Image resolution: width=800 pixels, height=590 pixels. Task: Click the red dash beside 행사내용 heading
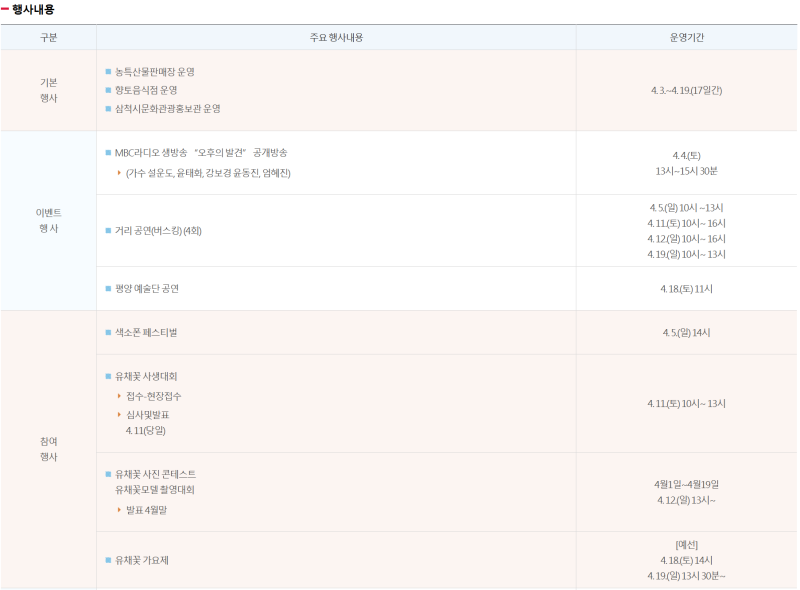5,9
